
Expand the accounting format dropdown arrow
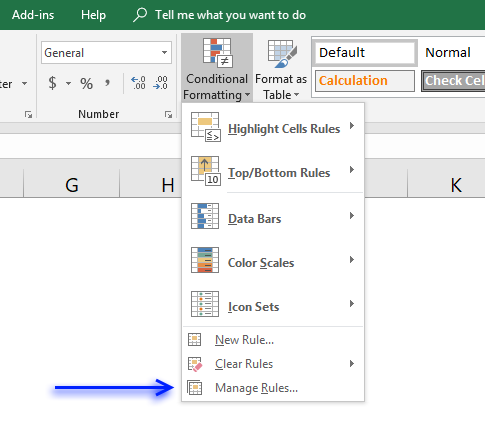click(x=68, y=83)
